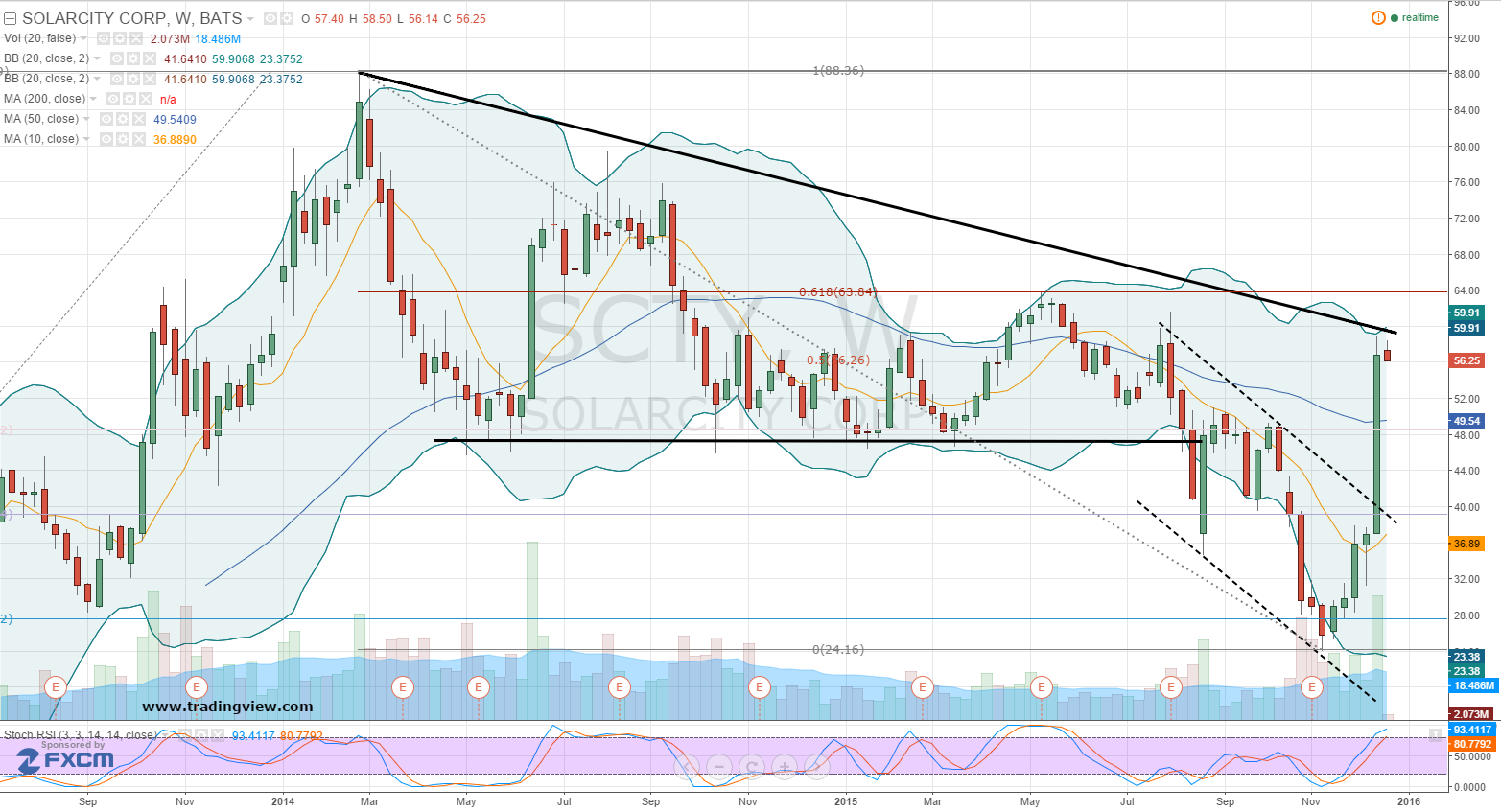Click the orange 36.89 price-axis label
Viewport: 1501px width, 812px height.
click(1466, 544)
